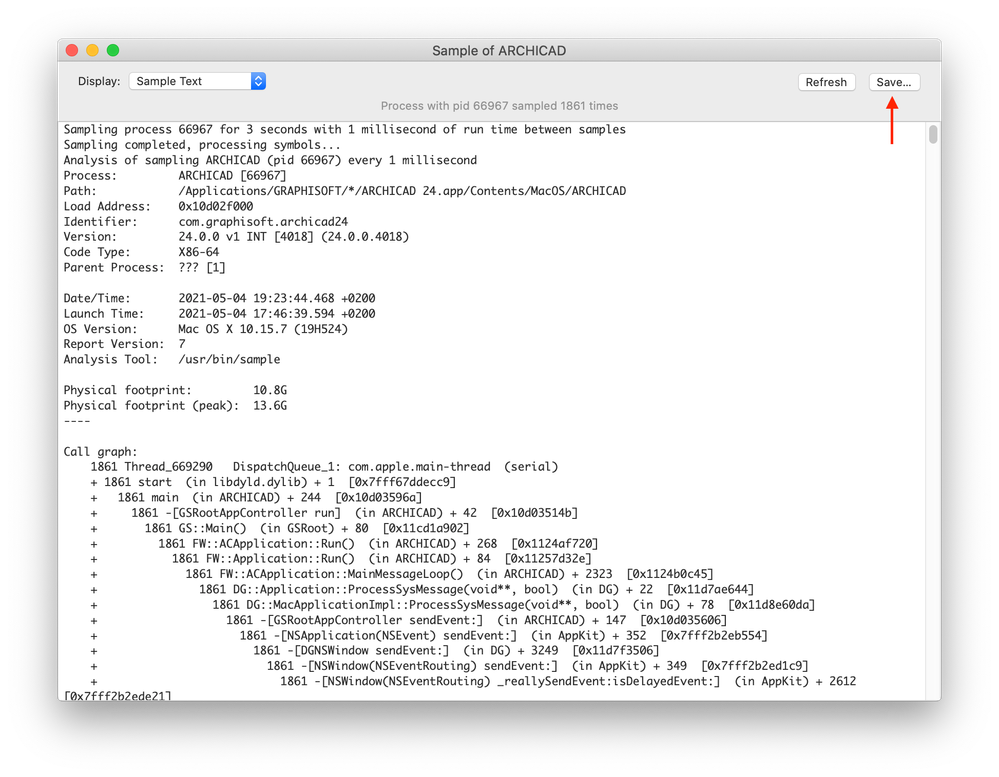
Task: Click the 'Report Version: 7' line
Action: click(125, 344)
